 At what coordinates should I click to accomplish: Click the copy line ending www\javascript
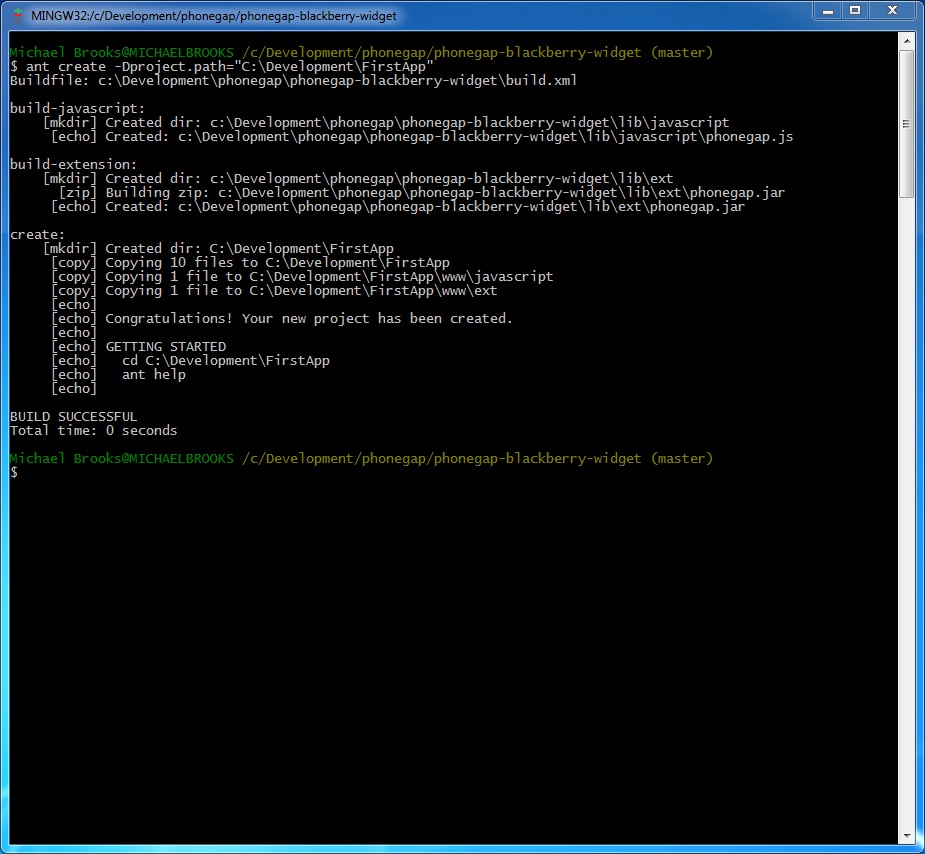tap(302, 277)
